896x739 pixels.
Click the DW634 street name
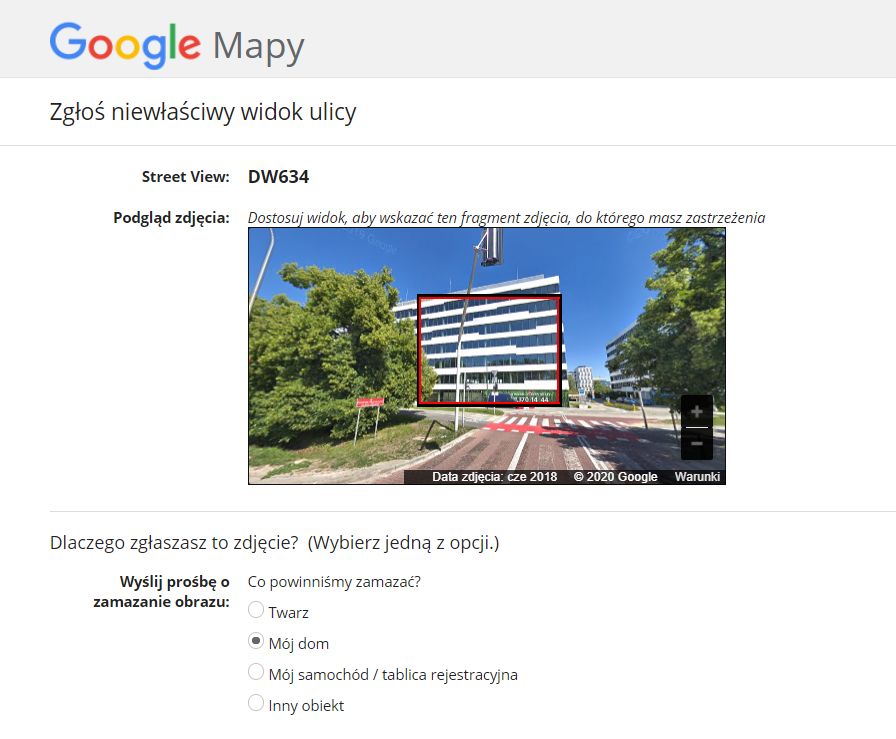point(278,177)
